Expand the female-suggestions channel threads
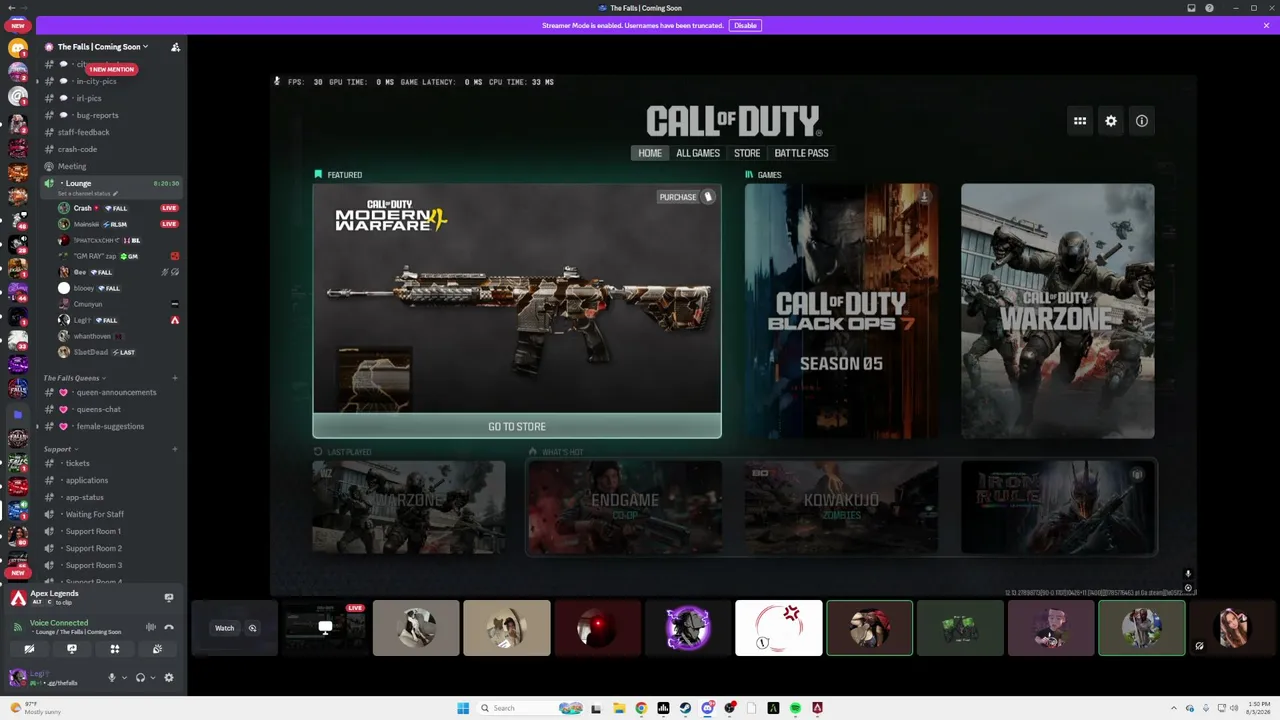This screenshot has width=1280, height=720. pos(38,426)
